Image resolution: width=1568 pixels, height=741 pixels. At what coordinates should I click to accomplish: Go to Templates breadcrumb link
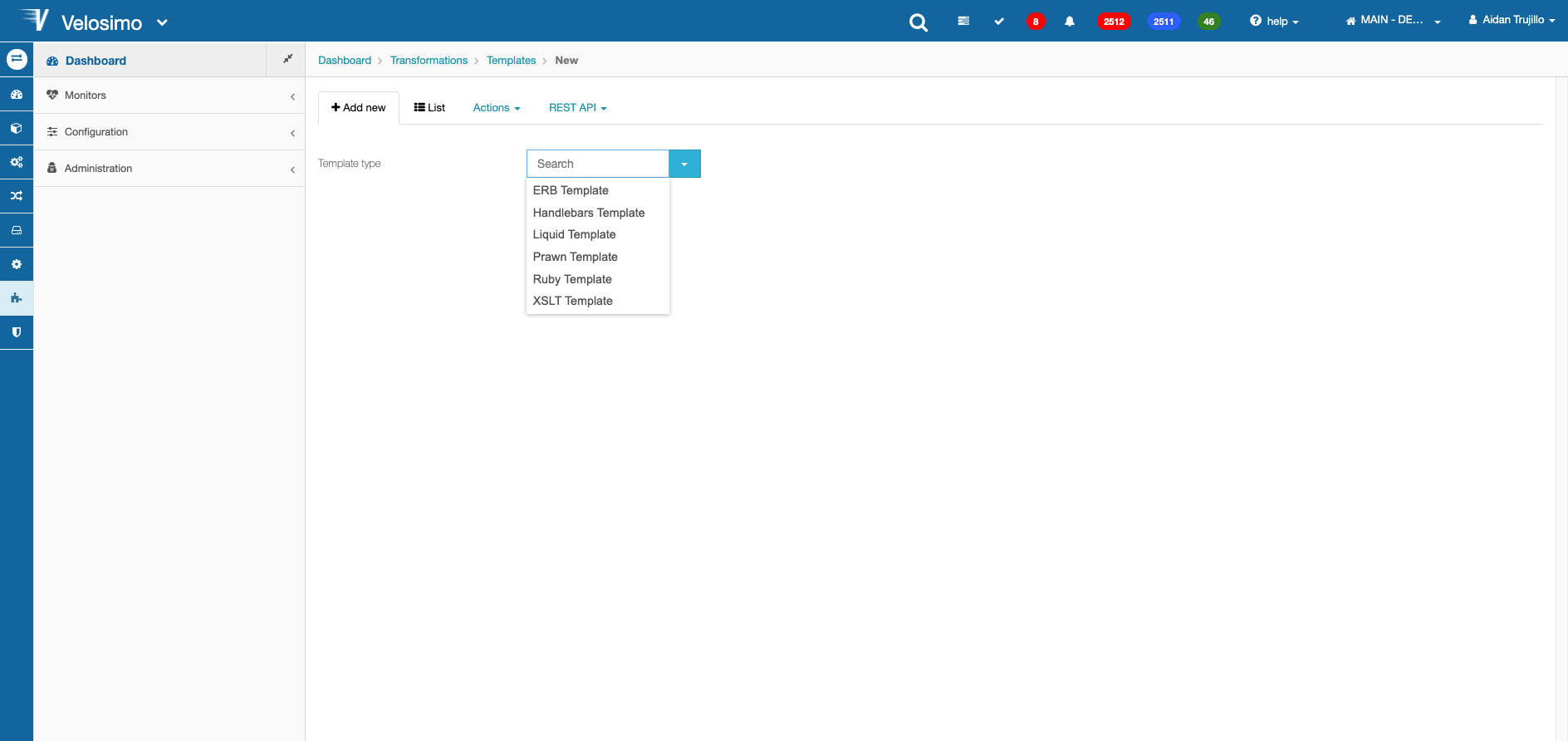[x=511, y=61]
